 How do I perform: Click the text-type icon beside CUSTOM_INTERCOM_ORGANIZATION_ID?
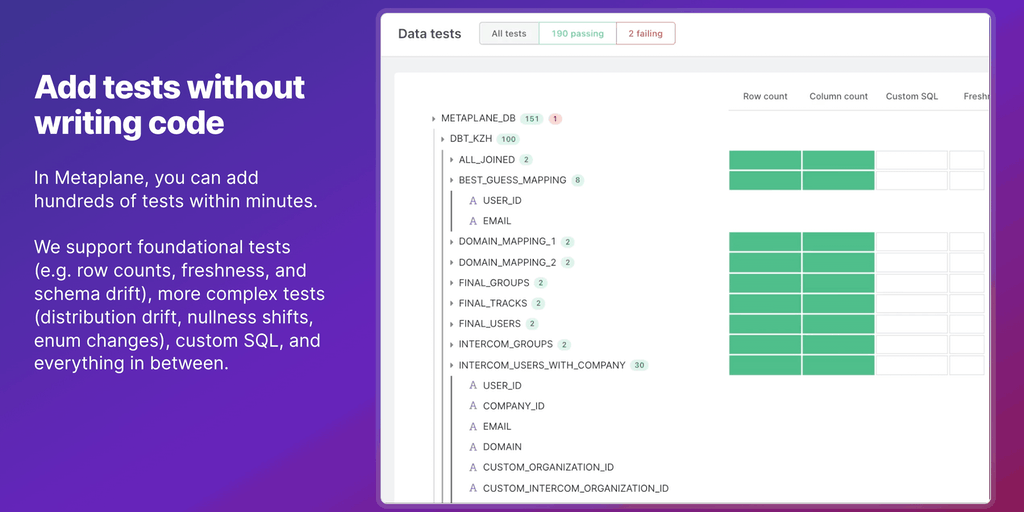(x=473, y=489)
